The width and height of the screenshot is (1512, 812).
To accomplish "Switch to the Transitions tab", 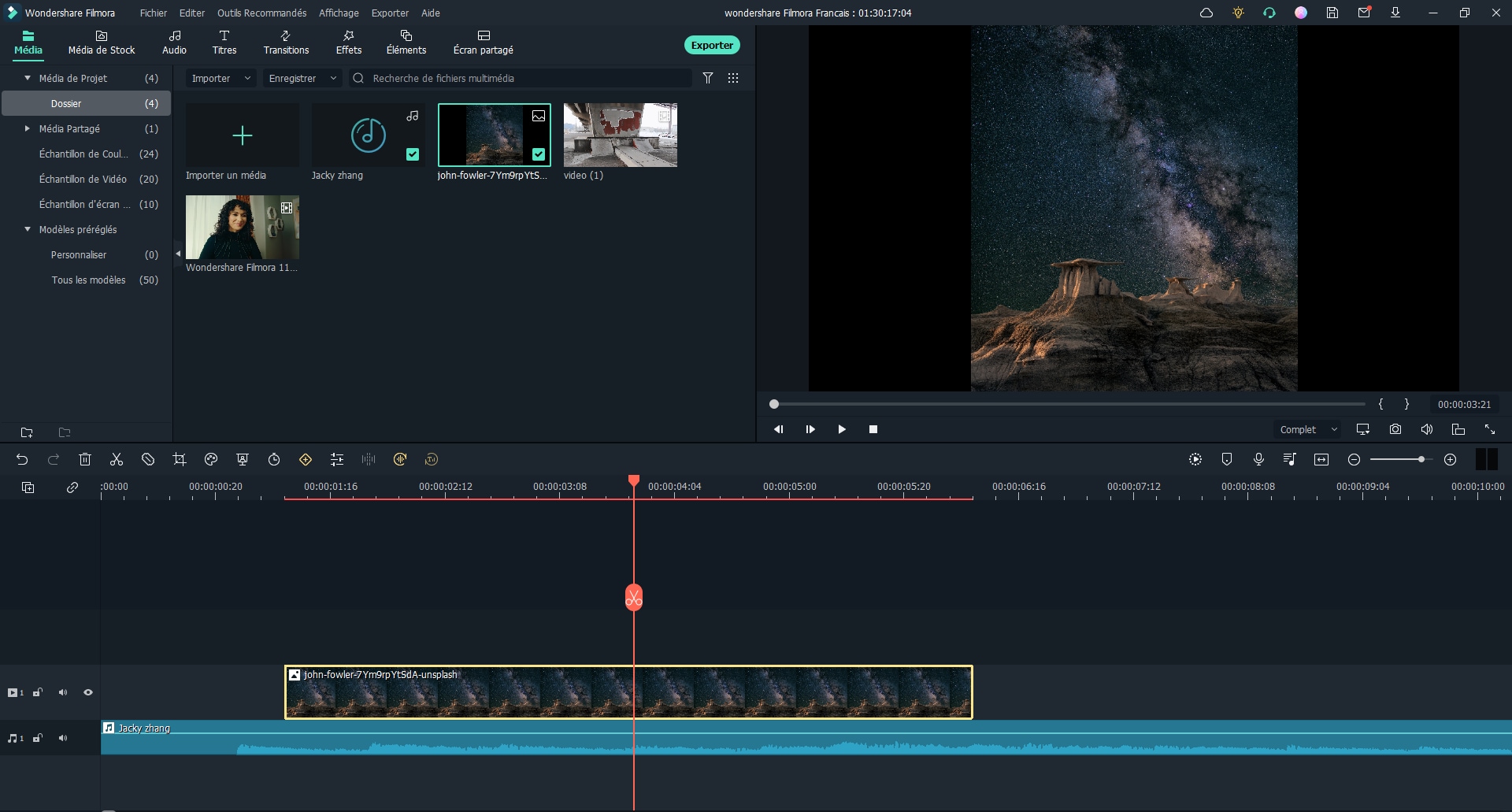I will (x=286, y=43).
